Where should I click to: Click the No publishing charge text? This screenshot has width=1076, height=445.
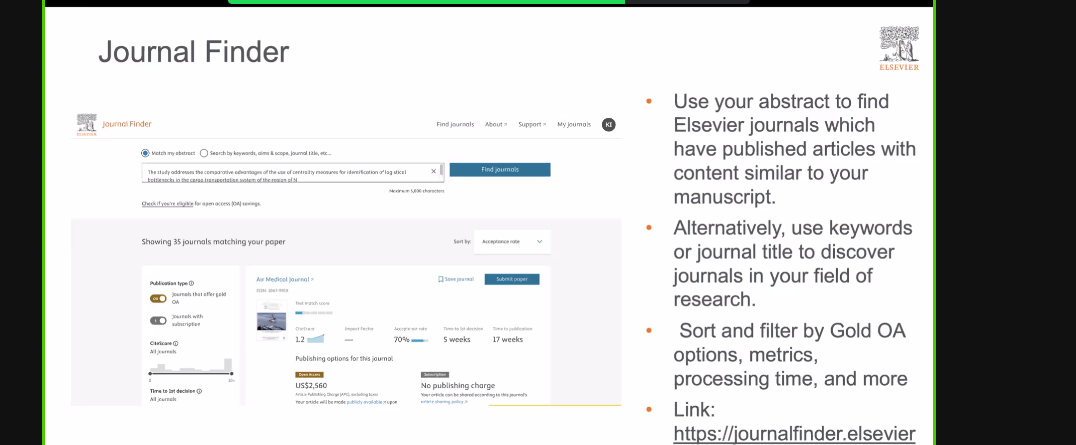(458, 386)
